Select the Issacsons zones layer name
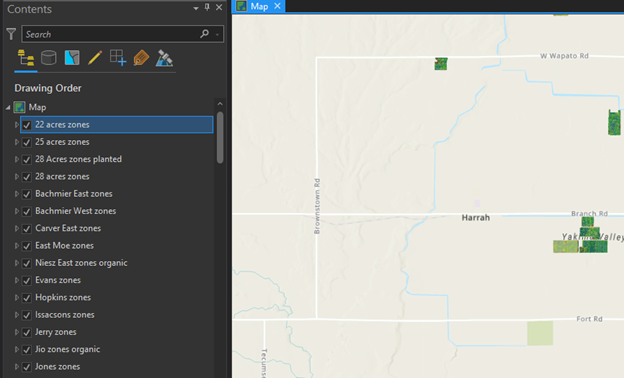624x378 pixels. 65,315
